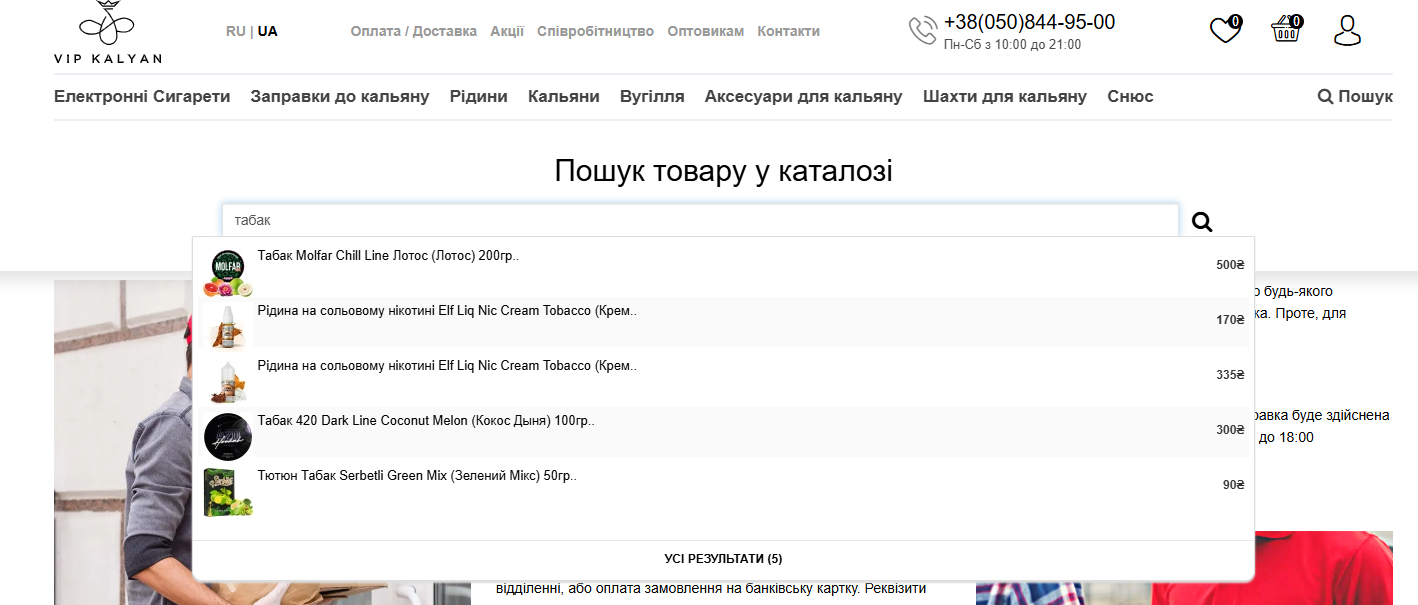Open Аксесуари для кальяну category
The image size is (1418, 605).
coord(804,96)
